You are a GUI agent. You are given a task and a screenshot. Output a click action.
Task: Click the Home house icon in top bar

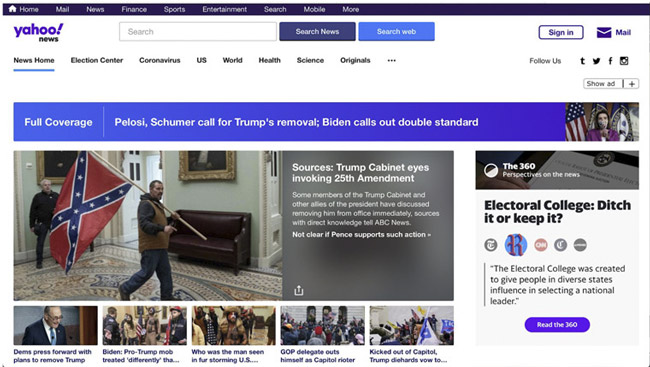pos(12,9)
